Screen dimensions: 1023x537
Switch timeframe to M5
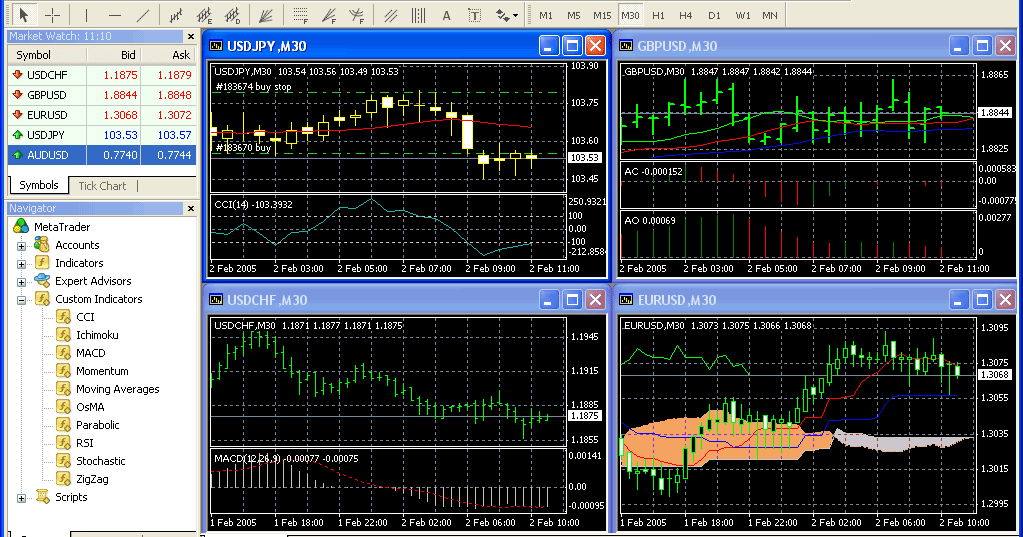pos(573,15)
